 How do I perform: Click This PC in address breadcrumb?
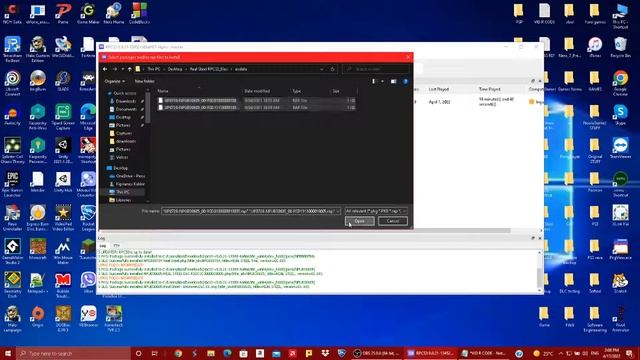[x=154, y=69]
